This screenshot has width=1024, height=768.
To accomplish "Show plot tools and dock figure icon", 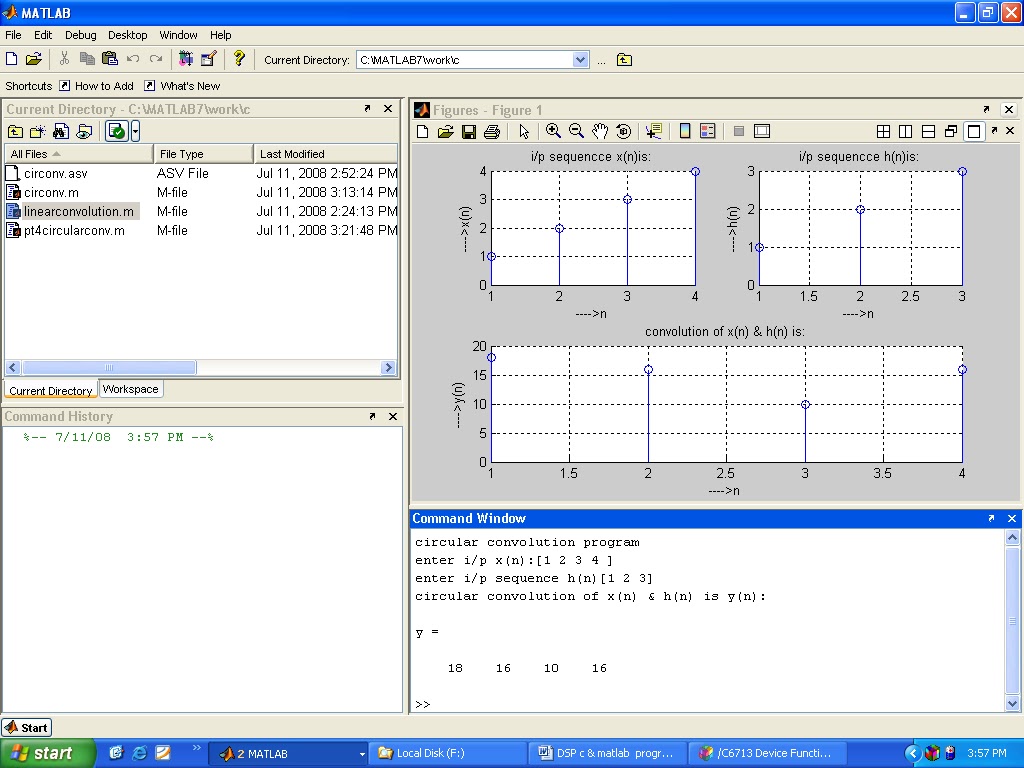I will pos(762,131).
